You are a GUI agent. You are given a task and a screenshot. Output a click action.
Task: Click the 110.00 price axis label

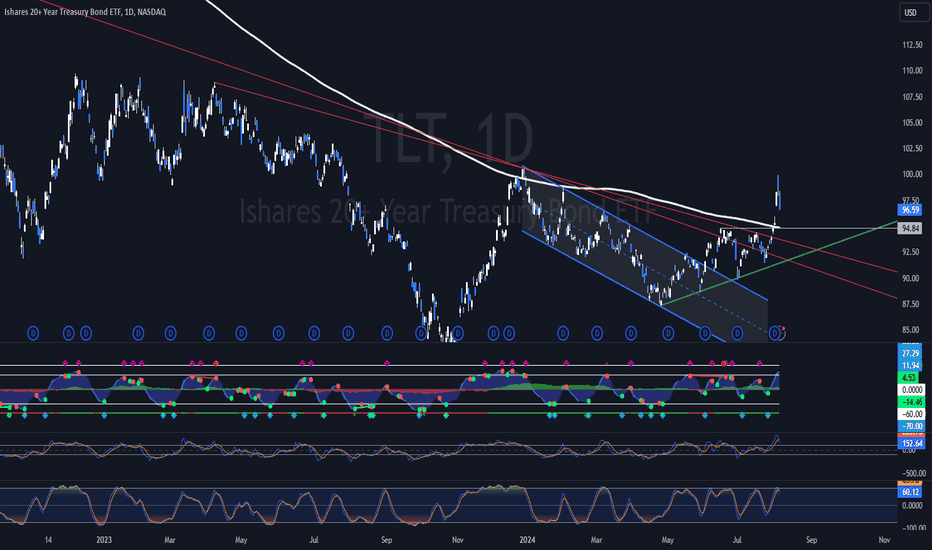pos(912,71)
